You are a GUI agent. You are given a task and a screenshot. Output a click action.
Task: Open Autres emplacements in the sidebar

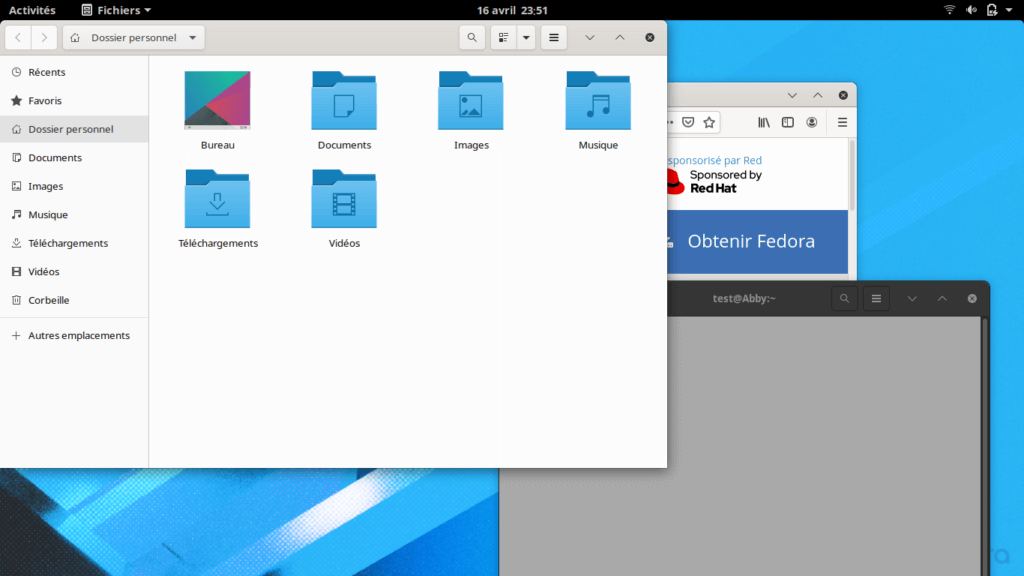pyautogui.click(x=74, y=336)
